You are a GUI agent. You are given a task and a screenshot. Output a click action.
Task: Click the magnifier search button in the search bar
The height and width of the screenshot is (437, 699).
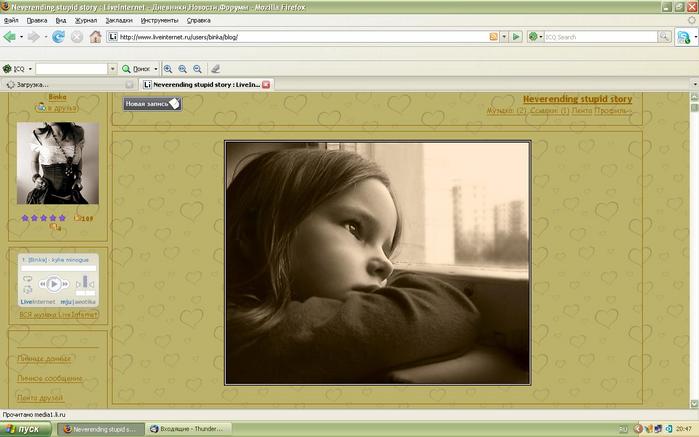pyautogui.click(x=664, y=37)
